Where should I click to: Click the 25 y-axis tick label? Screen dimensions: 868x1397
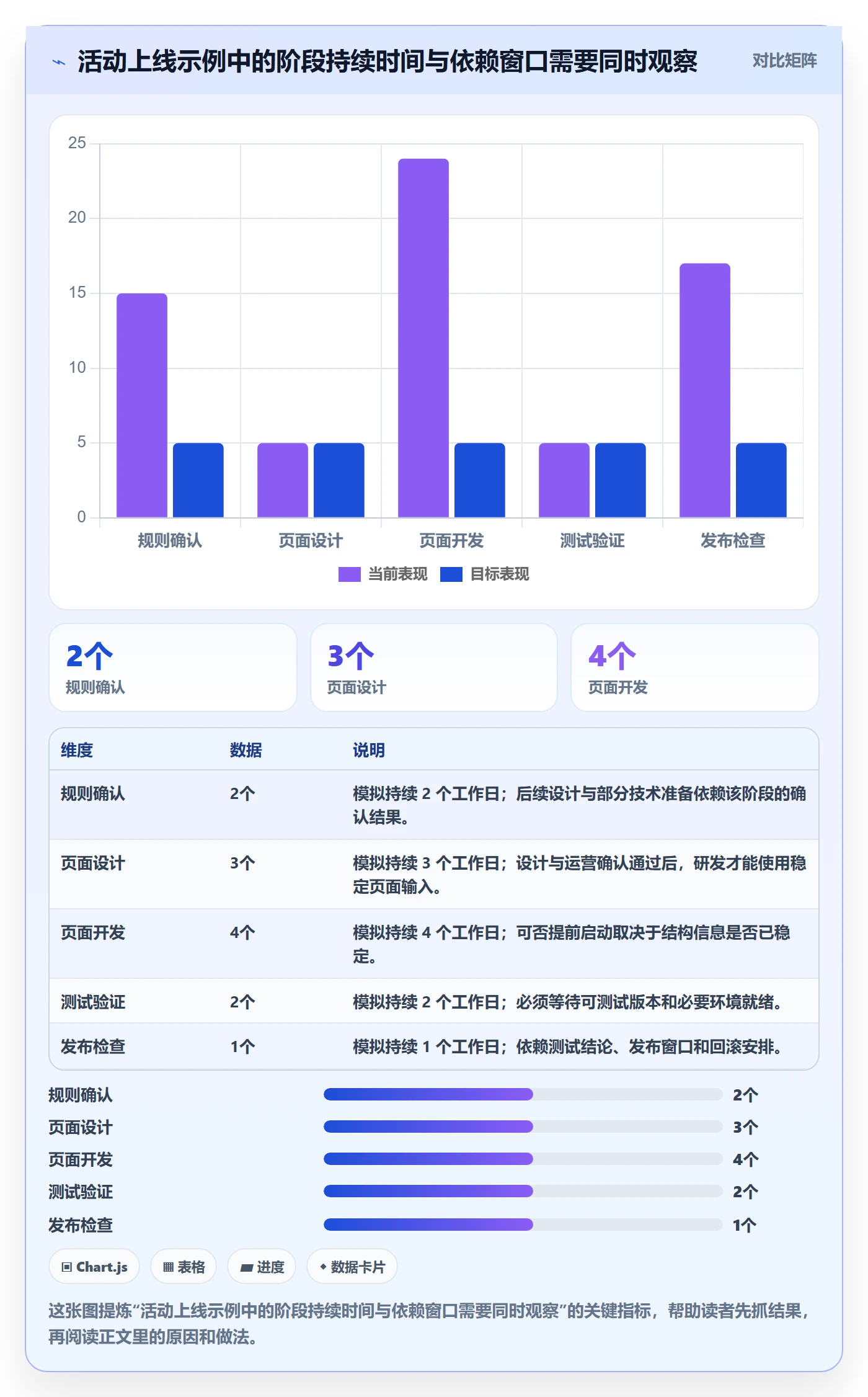[77, 143]
